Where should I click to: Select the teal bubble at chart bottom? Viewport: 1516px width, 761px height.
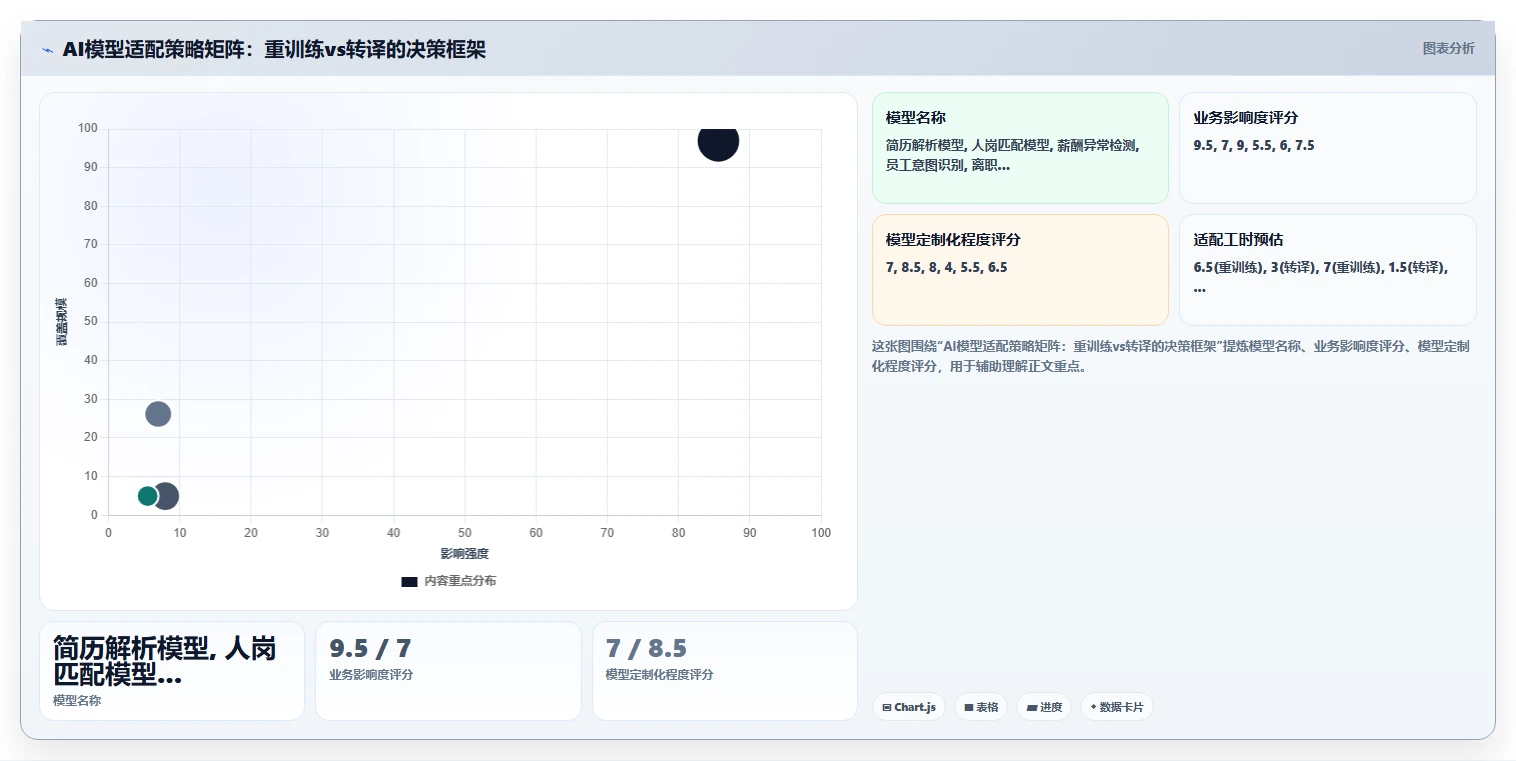(x=148, y=496)
